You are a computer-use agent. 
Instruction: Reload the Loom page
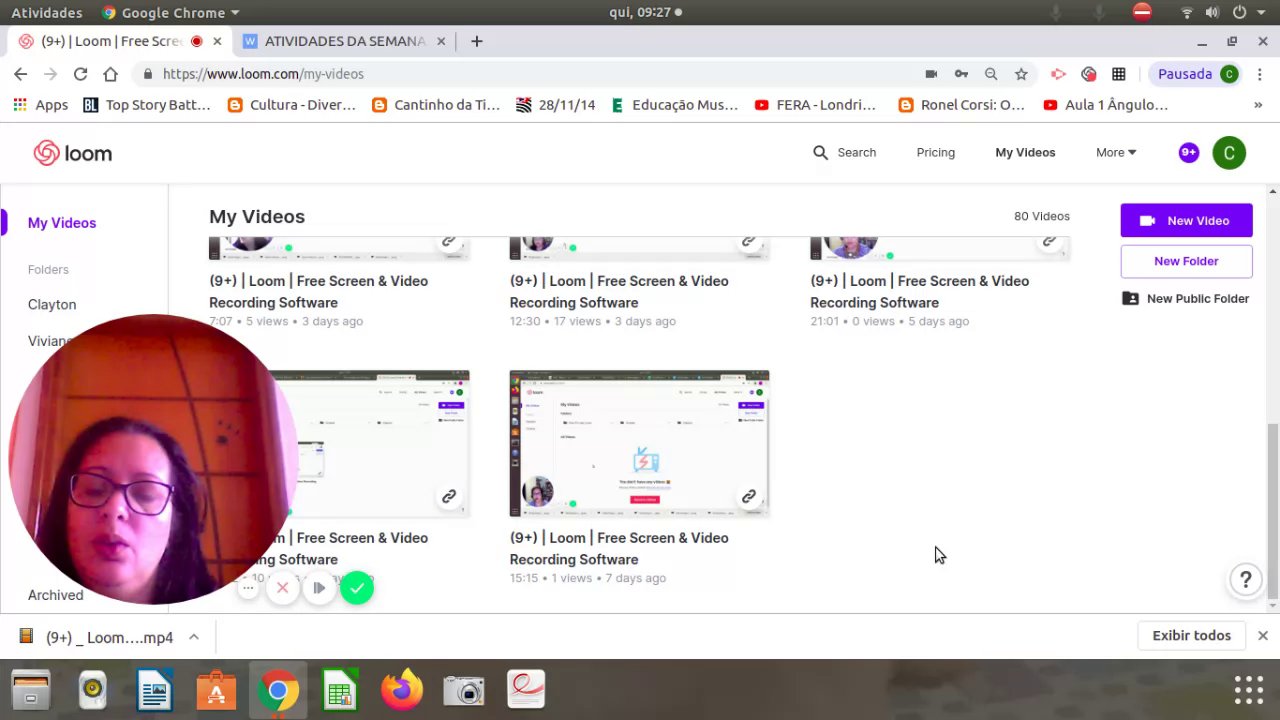click(x=80, y=74)
